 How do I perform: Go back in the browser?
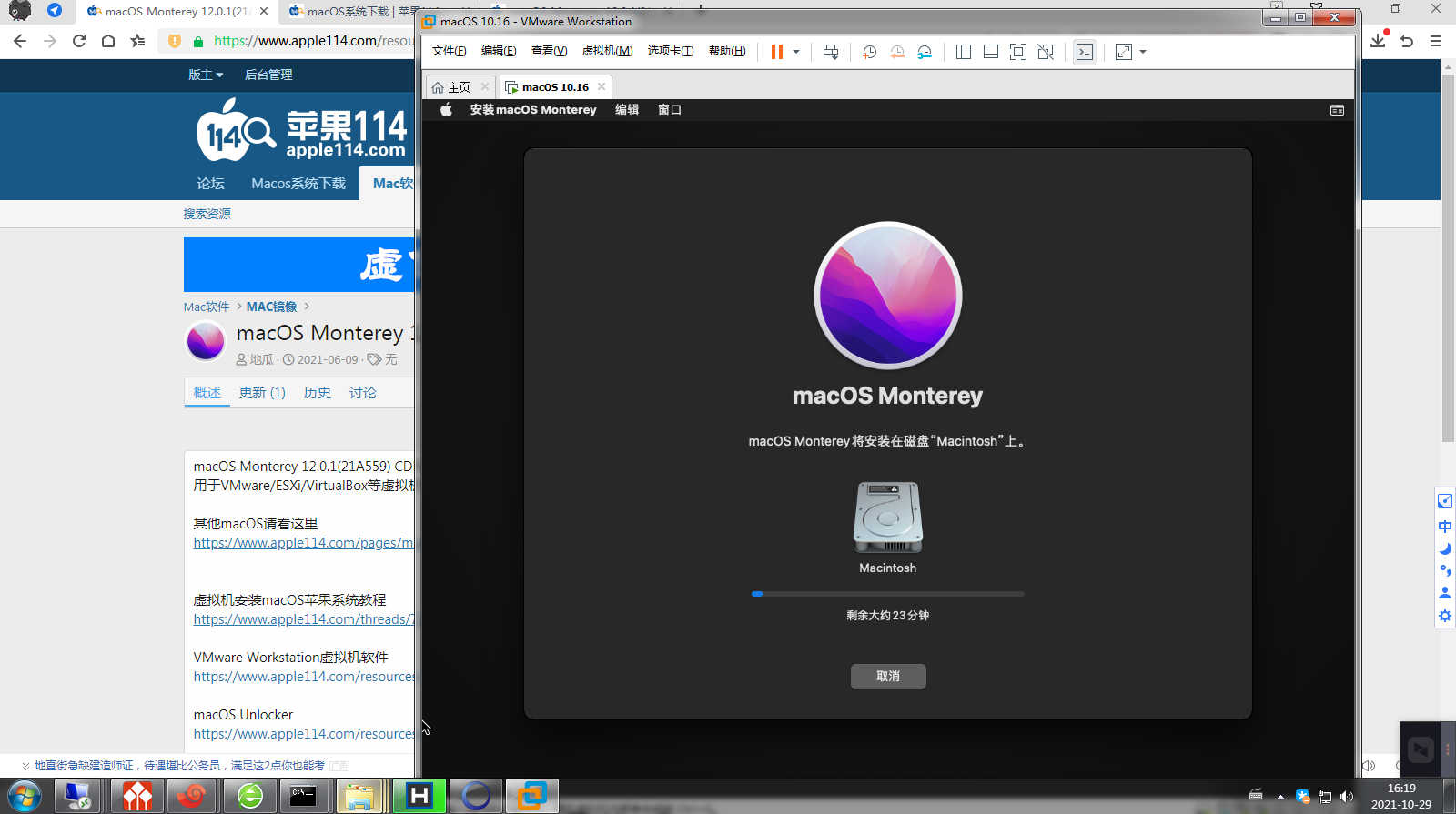click(20, 41)
